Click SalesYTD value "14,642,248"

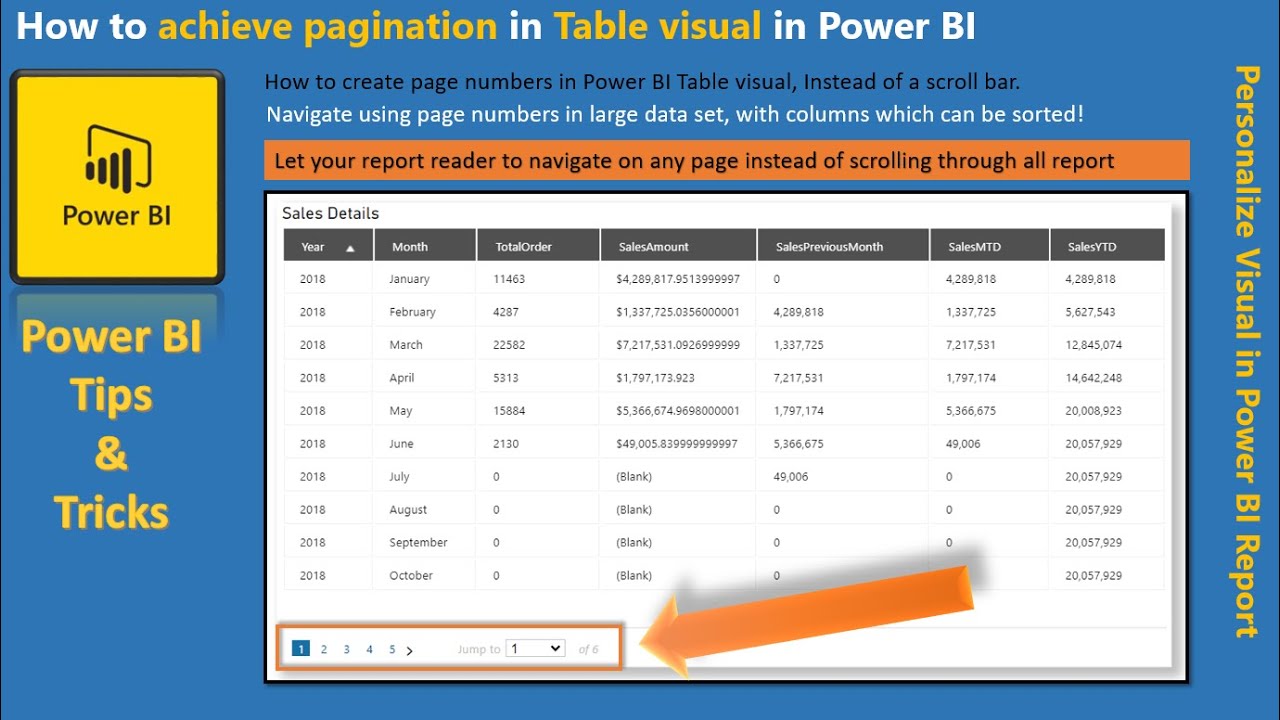coord(1094,378)
